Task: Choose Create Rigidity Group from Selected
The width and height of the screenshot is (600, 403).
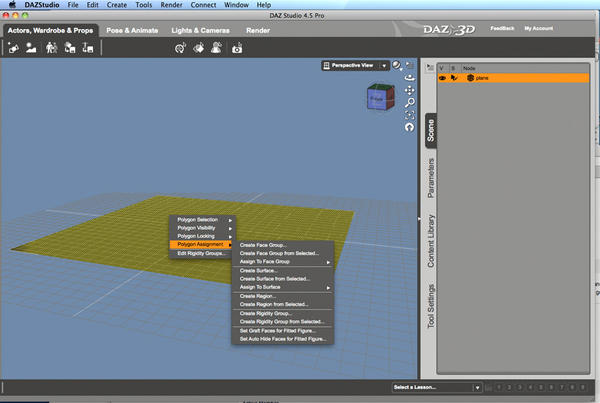Action: (283, 322)
